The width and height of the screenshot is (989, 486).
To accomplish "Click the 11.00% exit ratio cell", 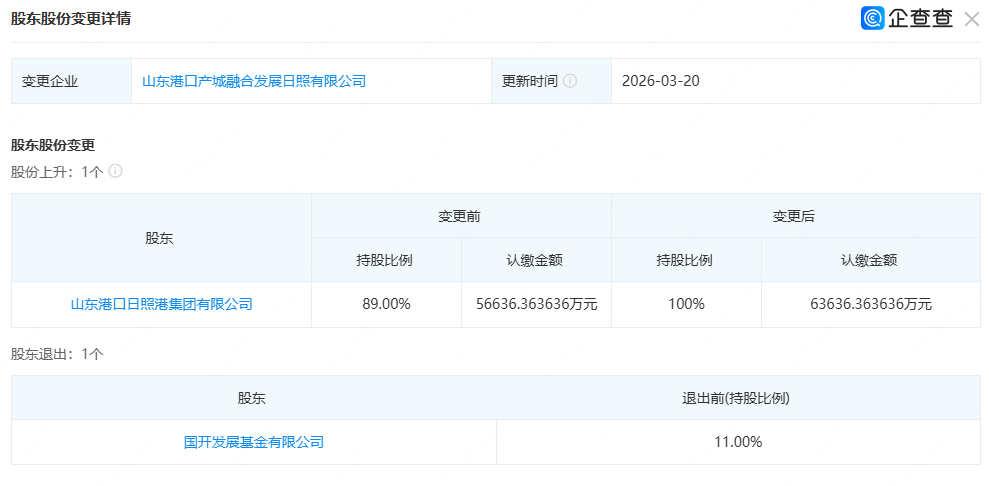I will click(739, 443).
